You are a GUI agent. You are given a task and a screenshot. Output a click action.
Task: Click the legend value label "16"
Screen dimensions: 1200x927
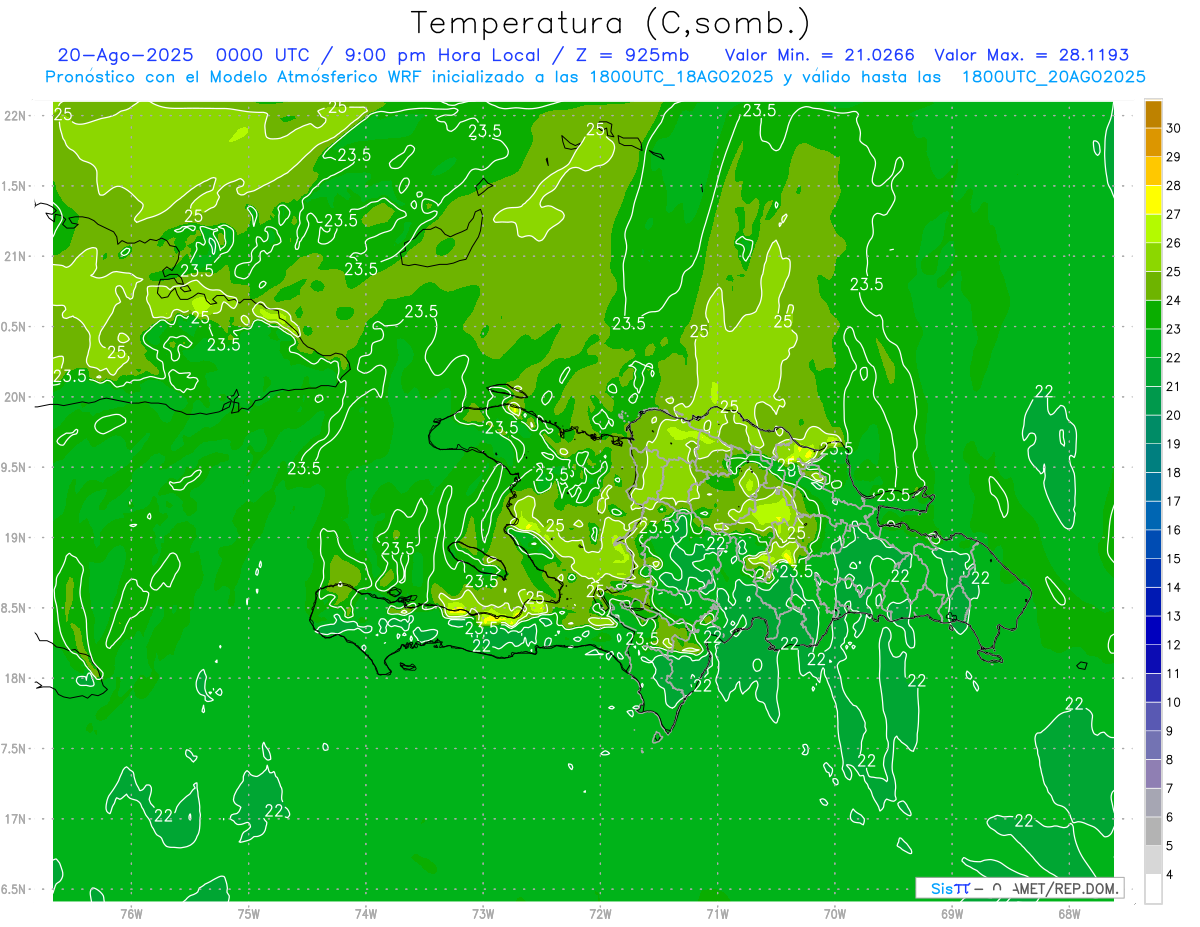(1174, 530)
